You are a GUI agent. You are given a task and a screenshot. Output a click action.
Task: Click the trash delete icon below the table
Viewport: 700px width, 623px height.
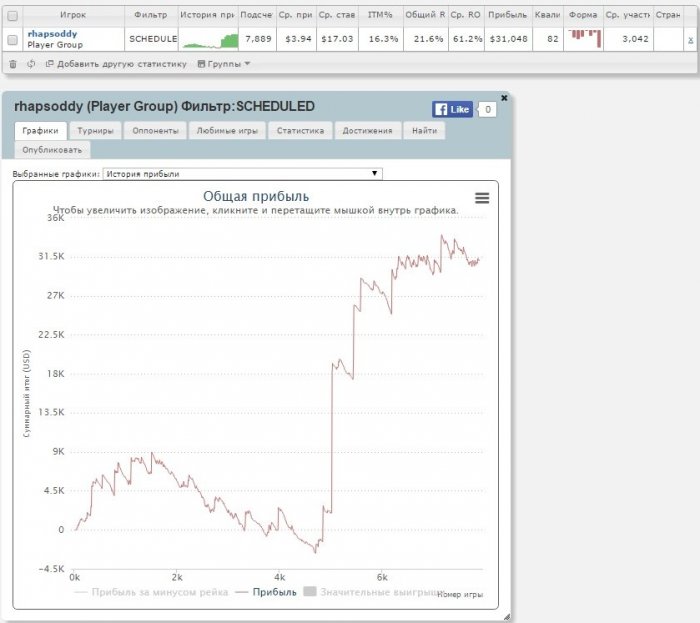pos(13,64)
